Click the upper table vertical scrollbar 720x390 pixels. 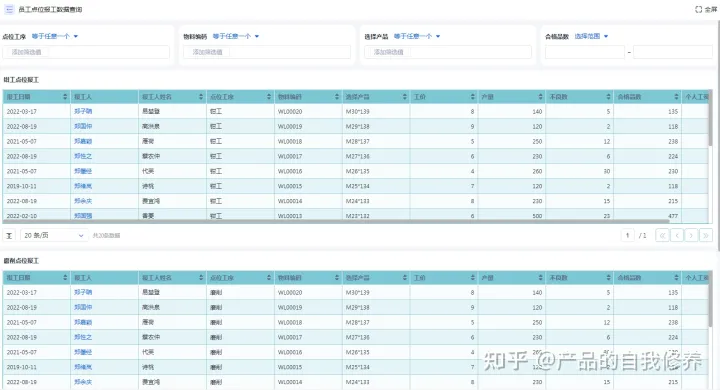pos(710,118)
